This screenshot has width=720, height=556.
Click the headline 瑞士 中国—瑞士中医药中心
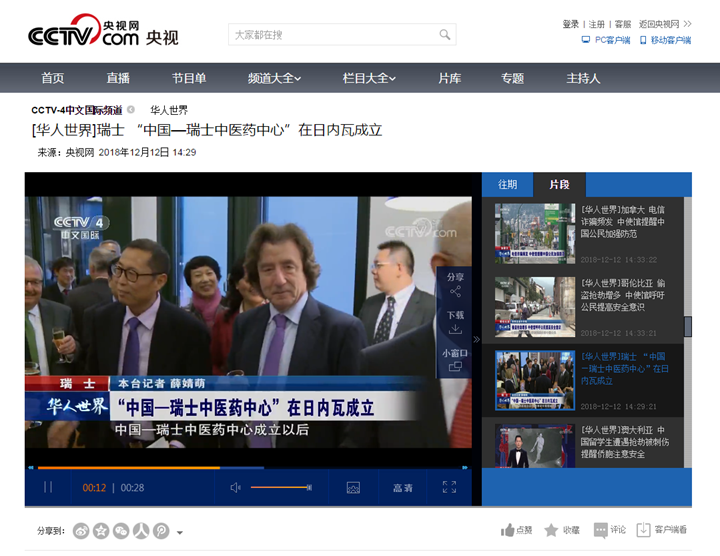[207, 130]
